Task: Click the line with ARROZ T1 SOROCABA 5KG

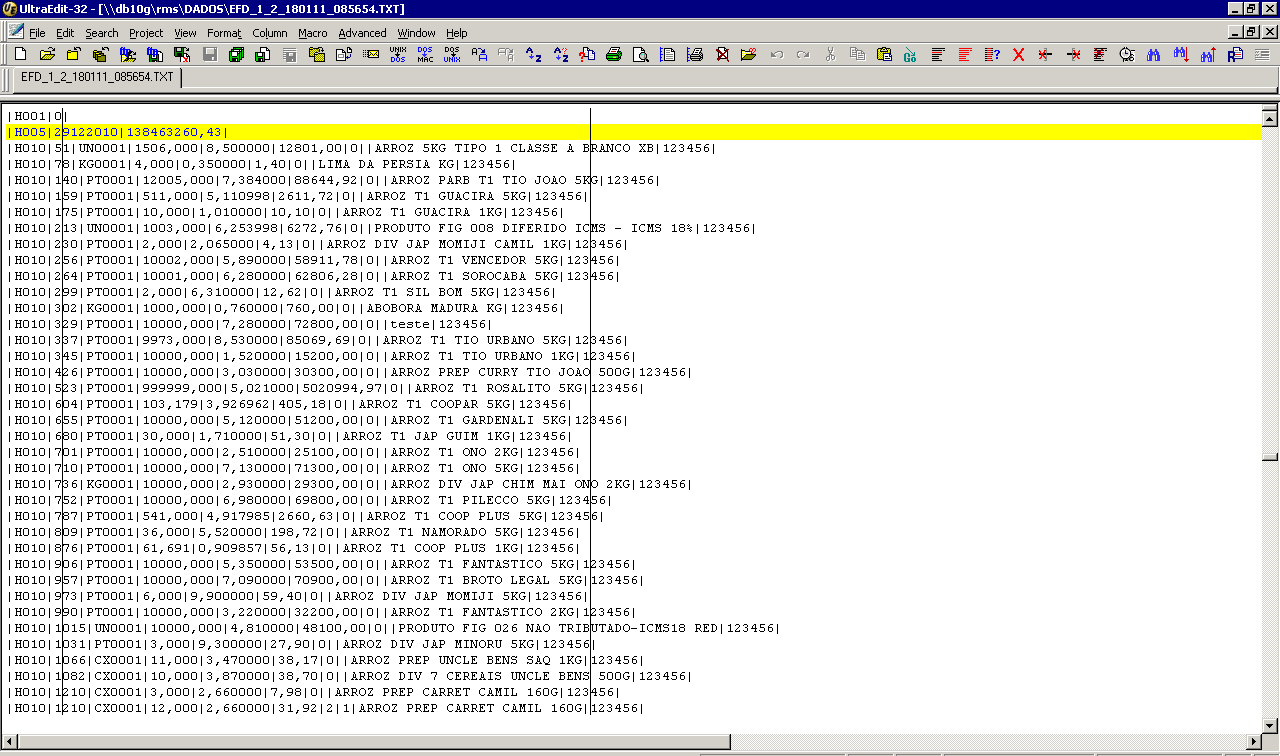Action: coord(314,276)
